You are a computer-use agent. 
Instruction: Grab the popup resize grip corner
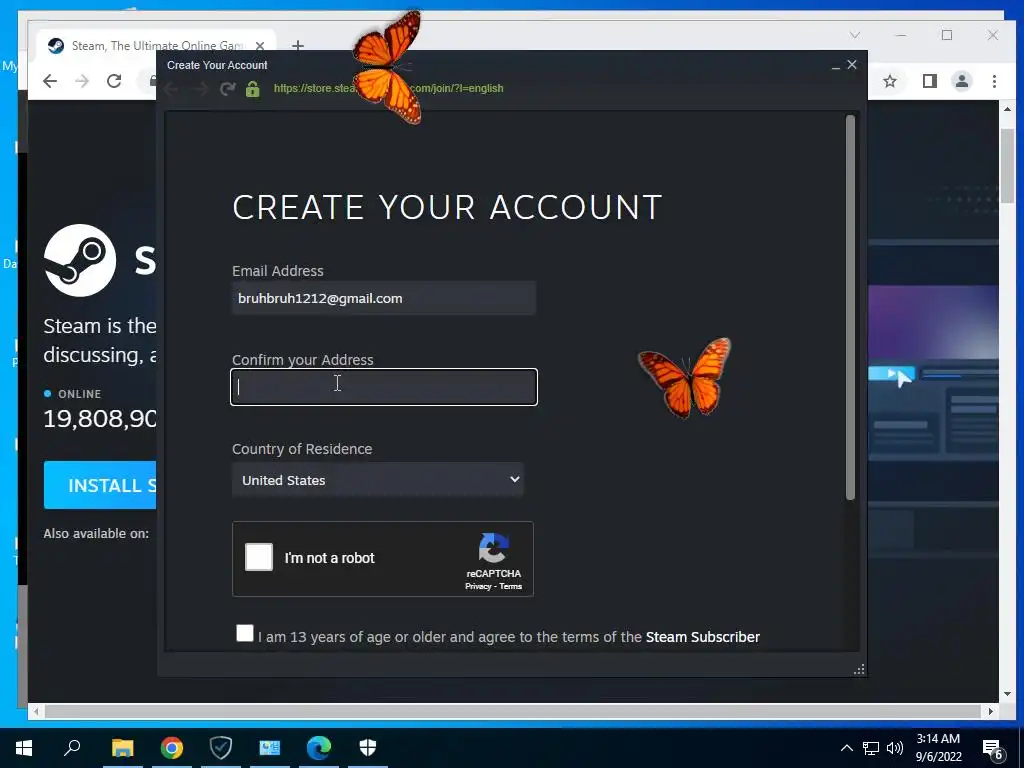click(859, 669)
